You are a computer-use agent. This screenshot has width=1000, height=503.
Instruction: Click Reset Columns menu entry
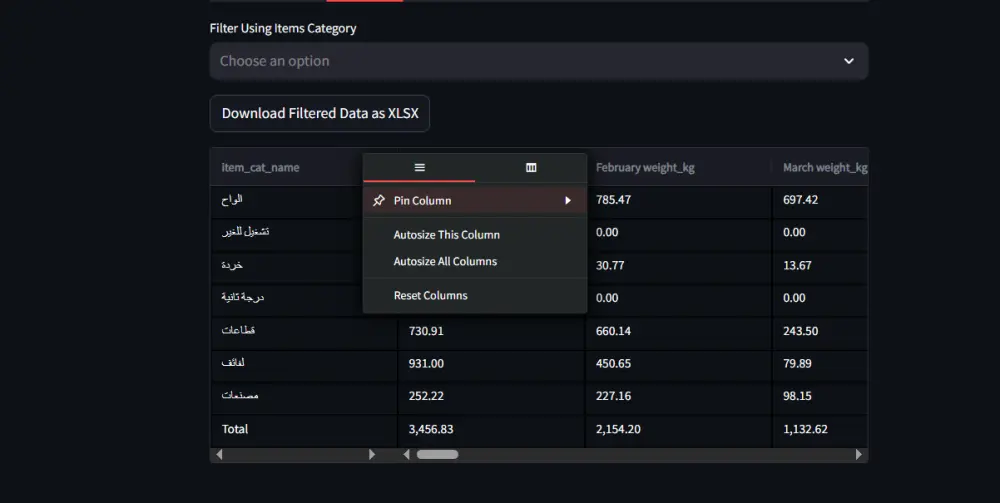pyautogui.click(x=430, y=296)
